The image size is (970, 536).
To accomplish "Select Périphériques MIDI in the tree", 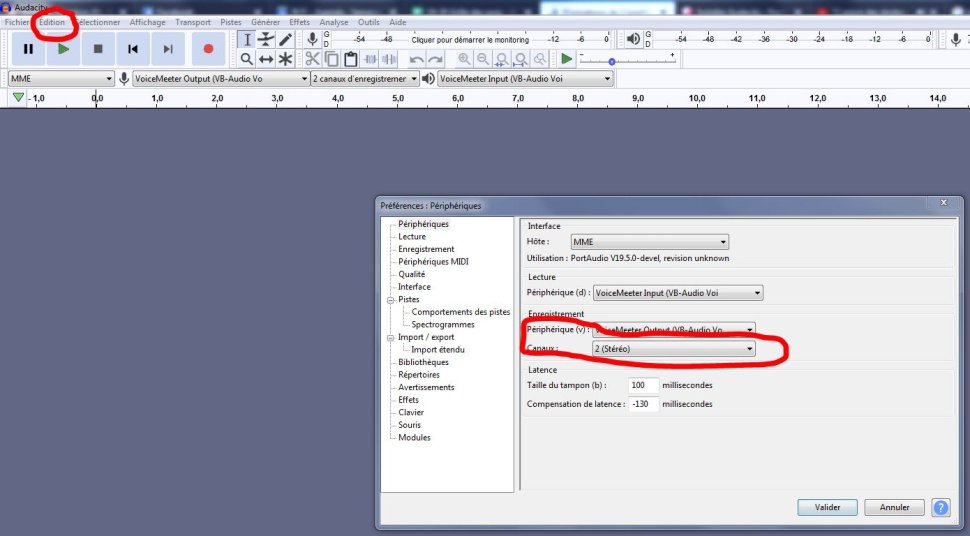I will (x=433, y=262).
